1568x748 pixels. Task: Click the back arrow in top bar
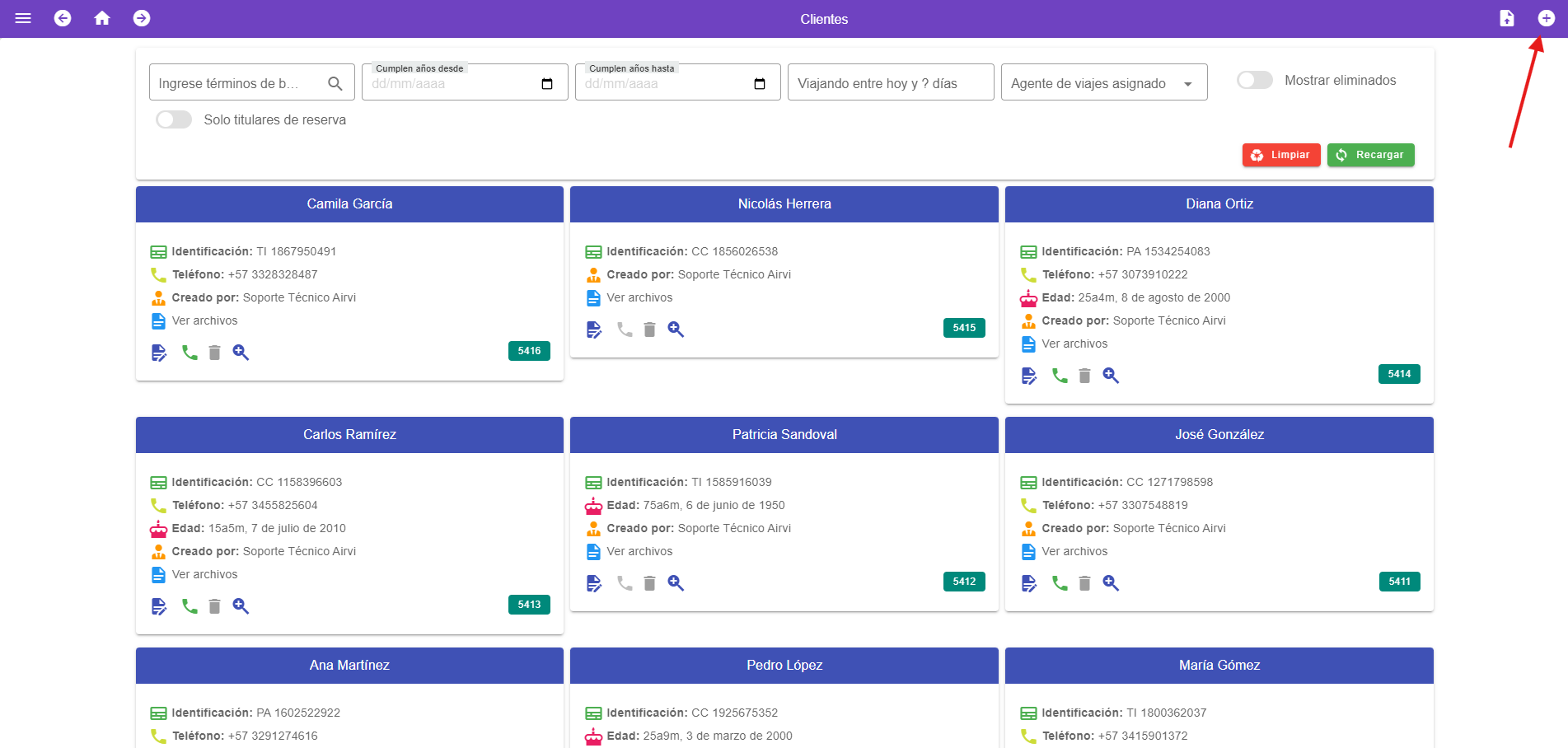(63, 18)
